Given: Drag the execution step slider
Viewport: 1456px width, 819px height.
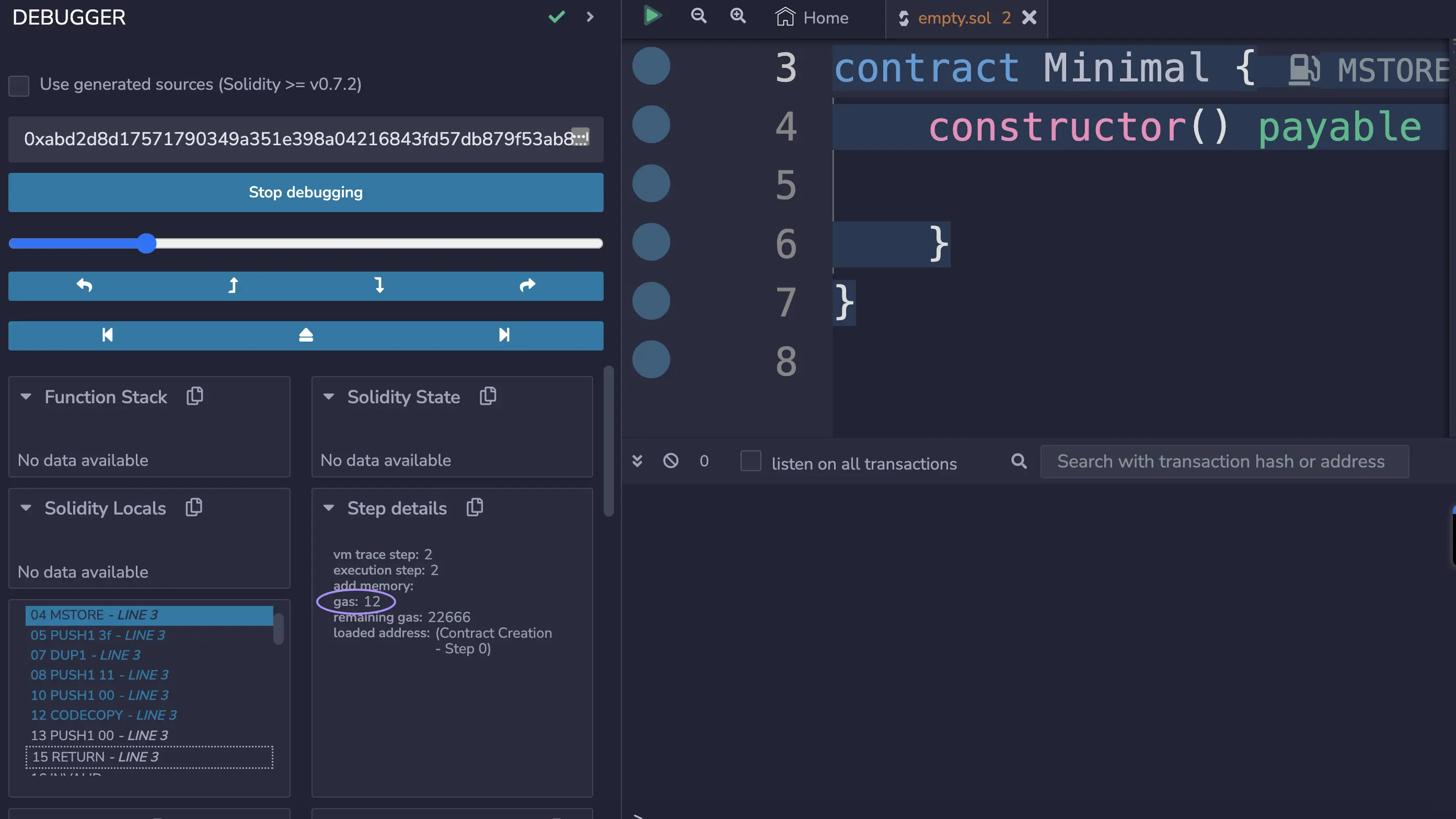Looking at the screenshot, I should [148, 244].
